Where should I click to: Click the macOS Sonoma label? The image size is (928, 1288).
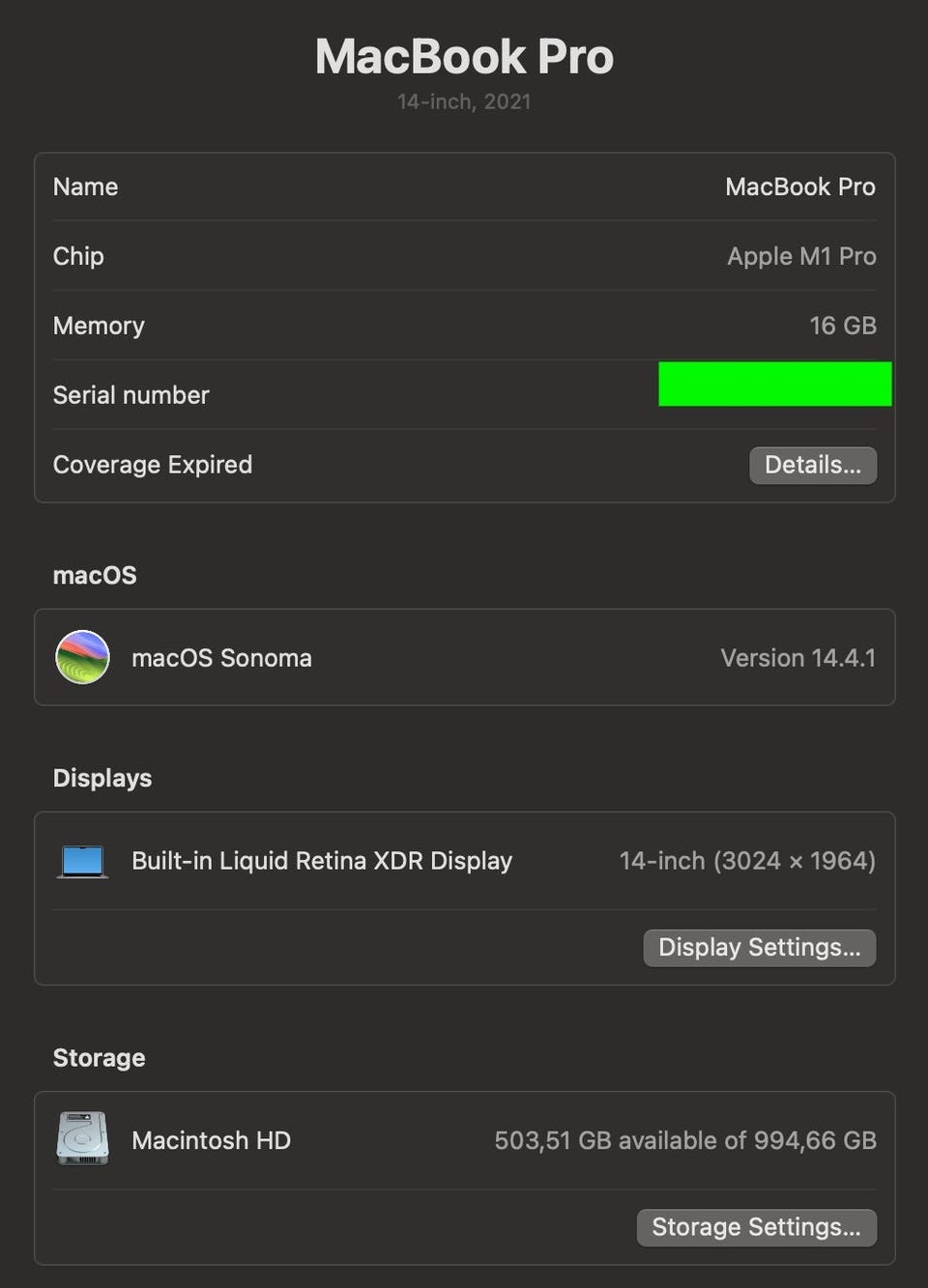(221, 658)
